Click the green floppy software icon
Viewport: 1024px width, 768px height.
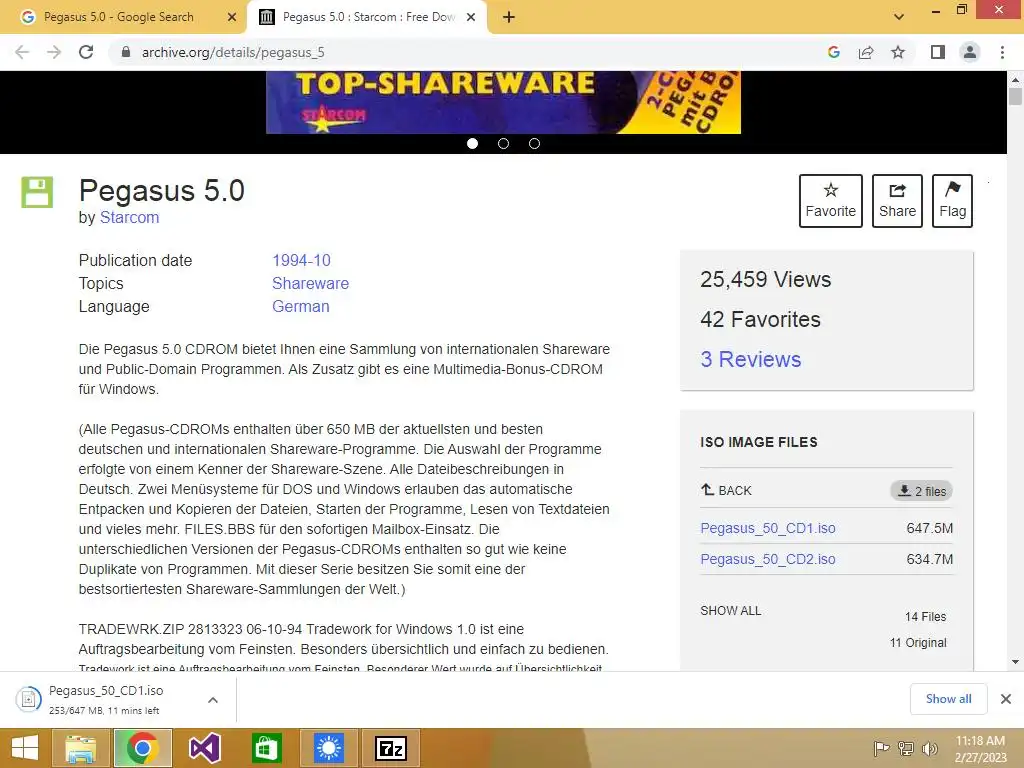pos(37,192)
